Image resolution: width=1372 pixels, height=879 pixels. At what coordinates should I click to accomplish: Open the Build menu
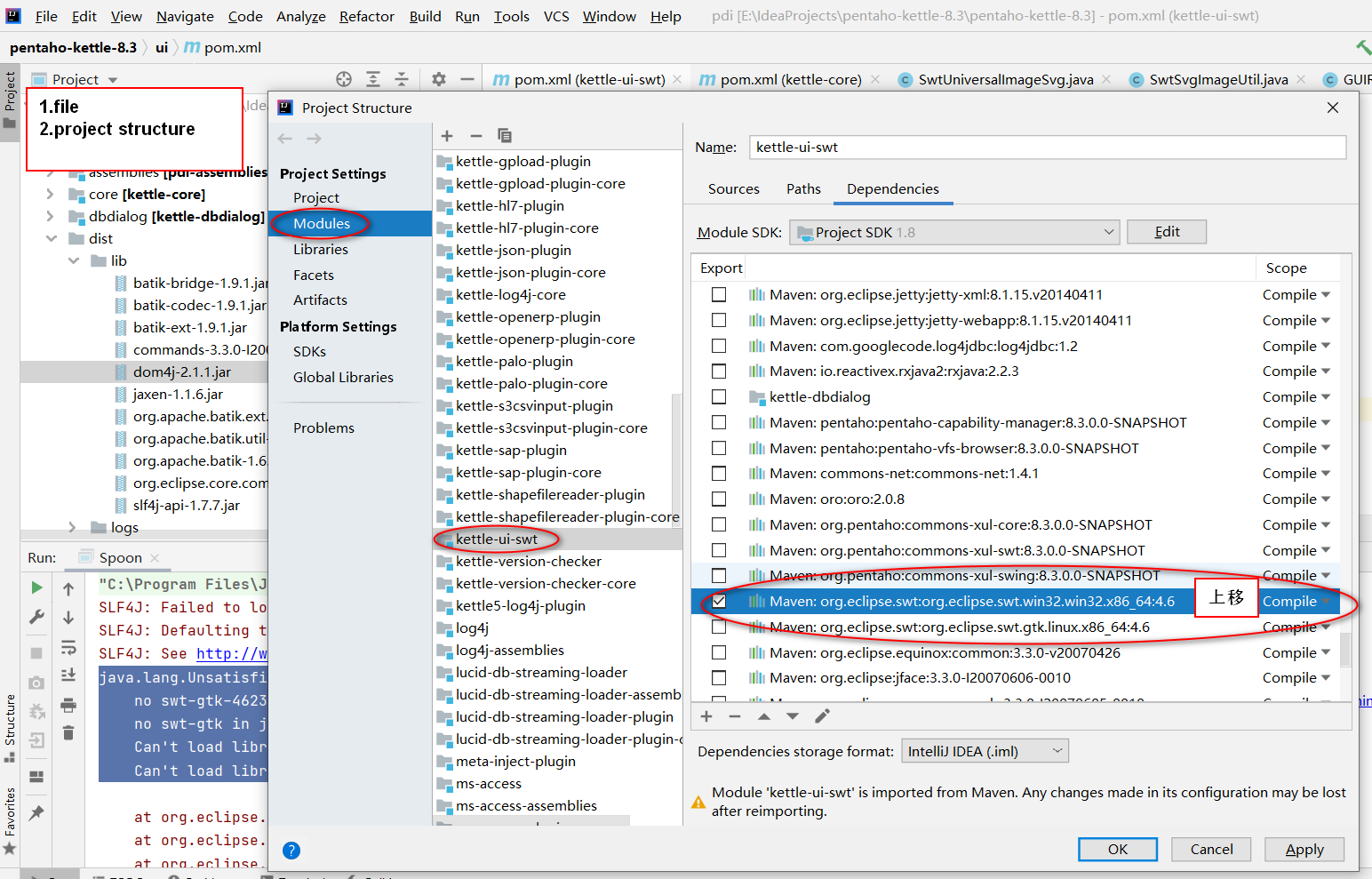pyautogui.click(x=426, y=16)
